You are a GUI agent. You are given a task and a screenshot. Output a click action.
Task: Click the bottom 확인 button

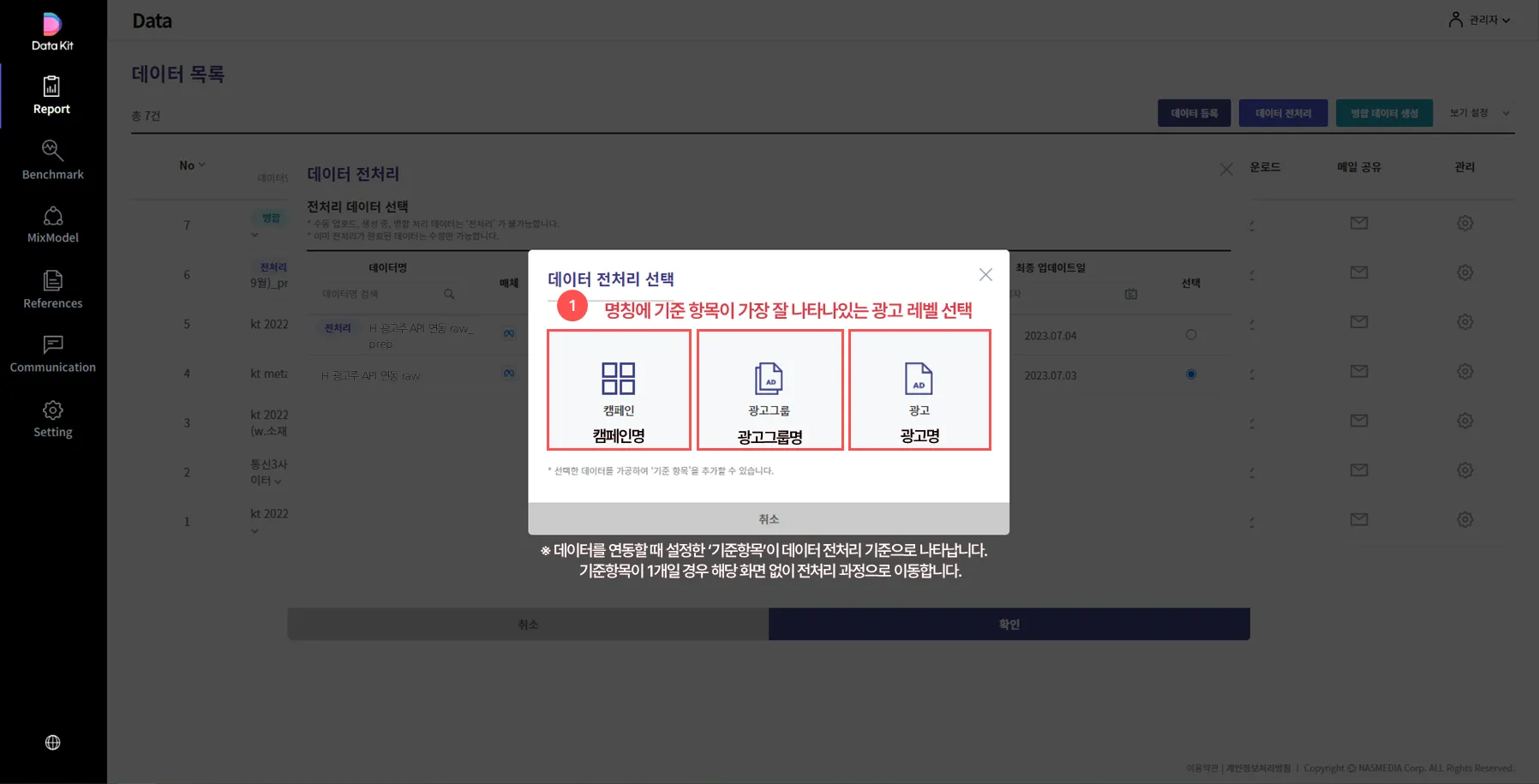click(1009, 625)
